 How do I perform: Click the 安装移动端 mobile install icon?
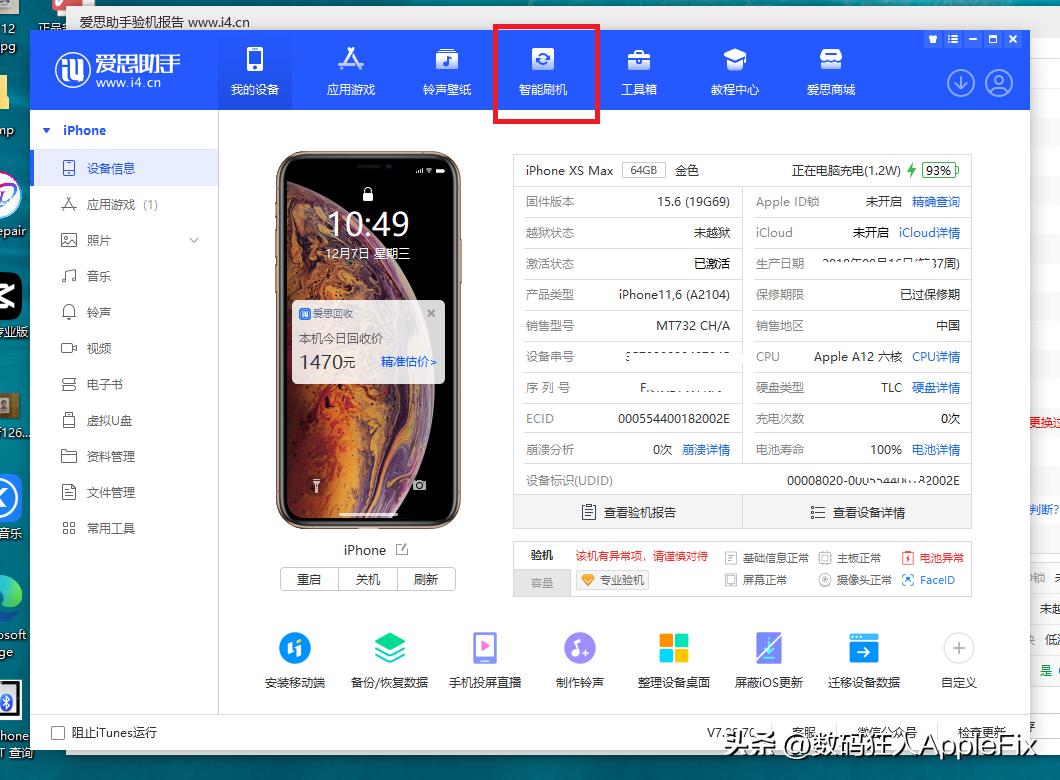[295, 648]
